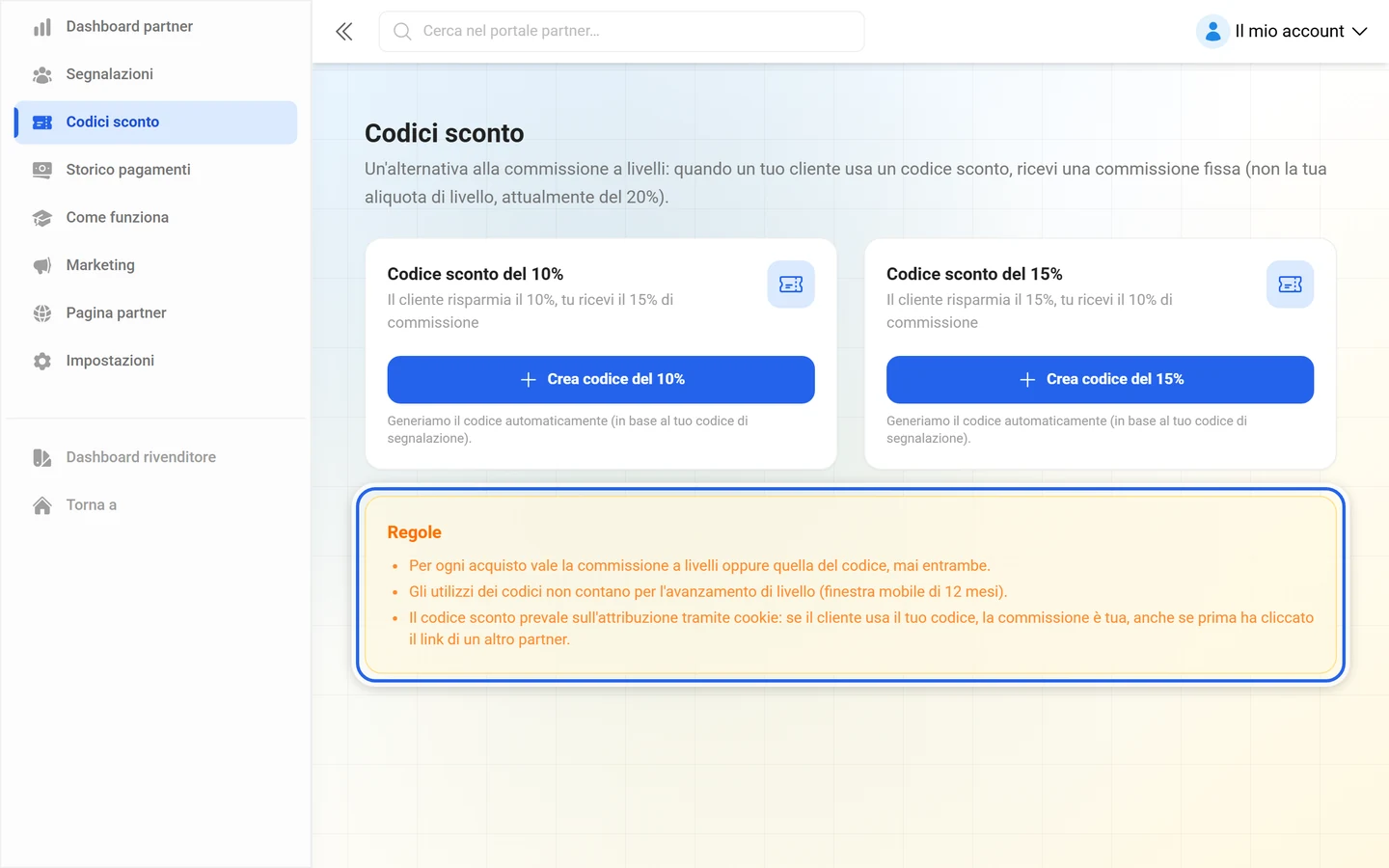Click Crea codice del 10% button
This screenshot has width=1389, height=868.
pyautogui.click(x=601, y=380)
